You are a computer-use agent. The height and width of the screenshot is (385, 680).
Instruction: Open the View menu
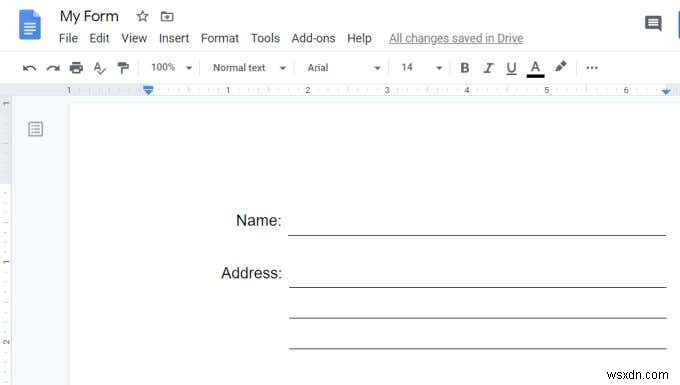[x=134, y=38]
